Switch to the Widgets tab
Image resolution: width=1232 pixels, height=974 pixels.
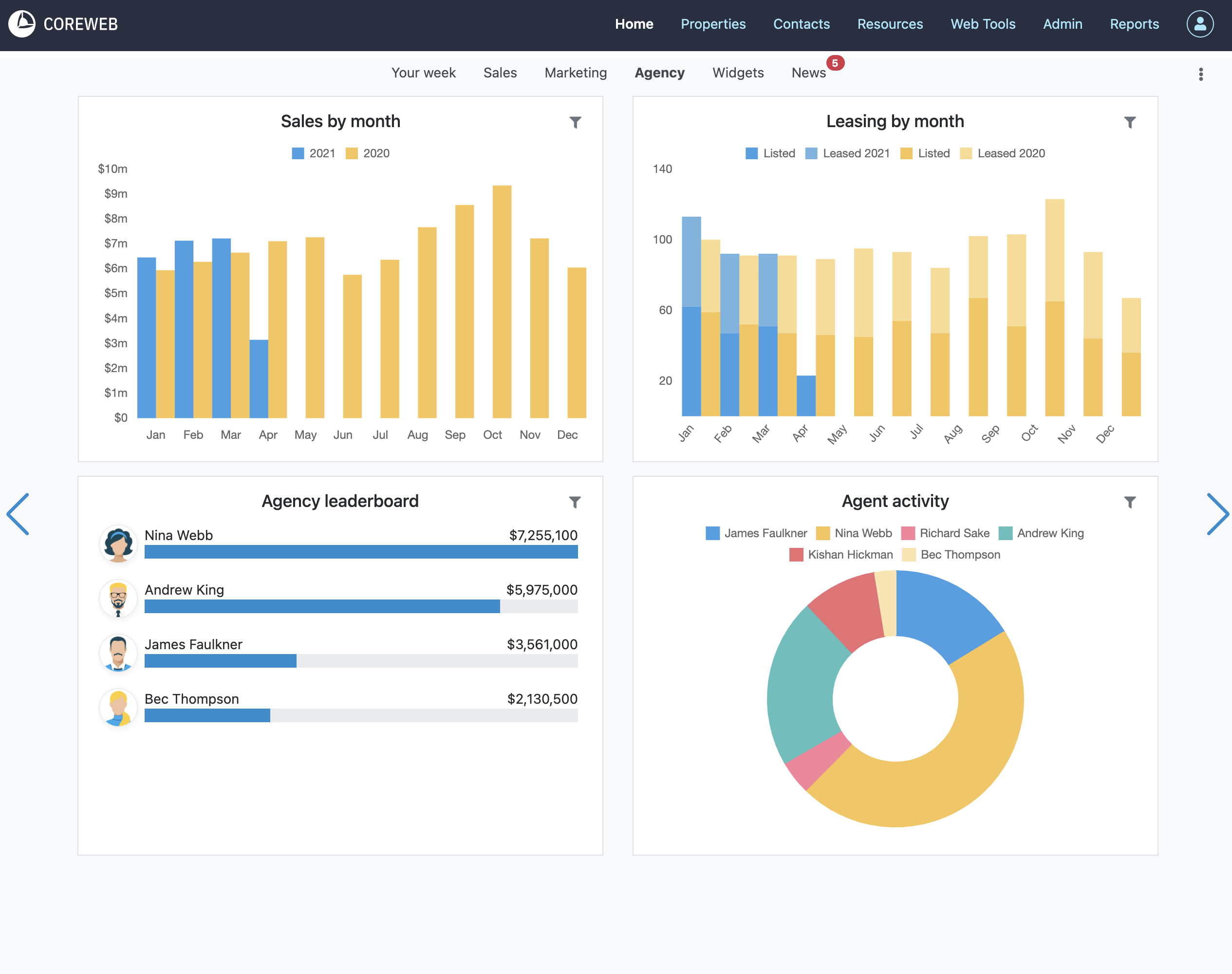[738, 73]
